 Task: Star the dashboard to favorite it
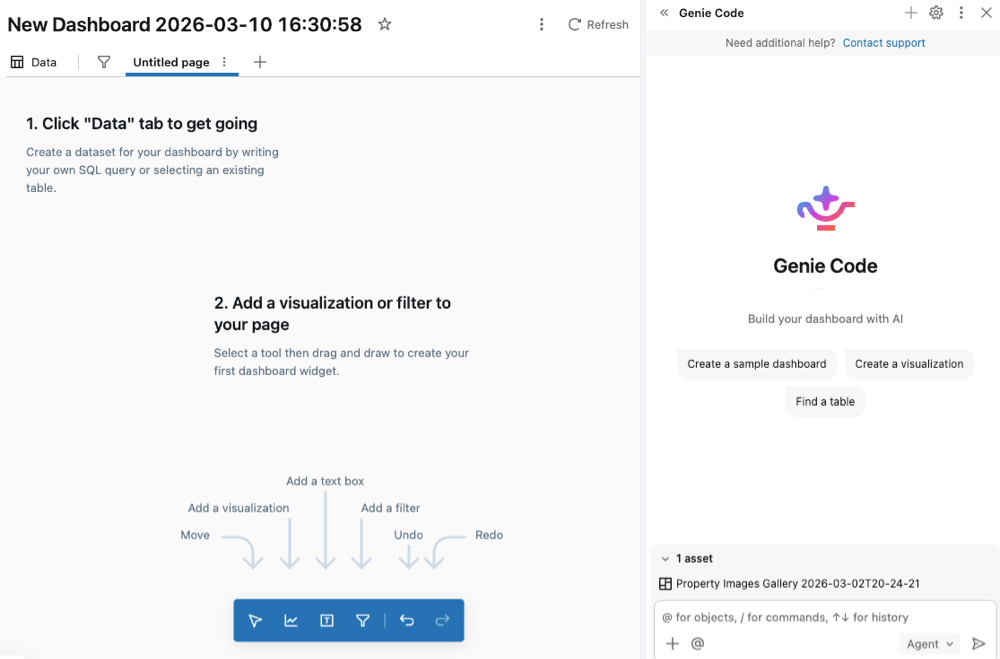(x=385, y=24)
